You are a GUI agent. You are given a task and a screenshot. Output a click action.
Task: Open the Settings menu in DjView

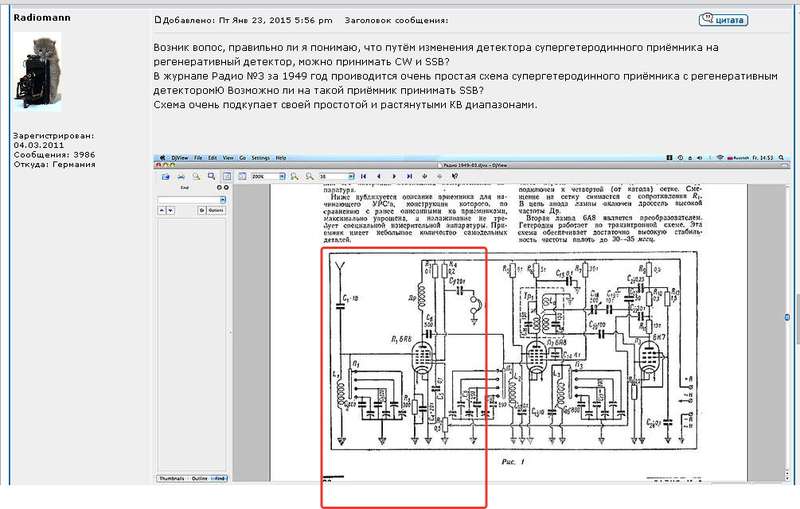click(259, 158)
